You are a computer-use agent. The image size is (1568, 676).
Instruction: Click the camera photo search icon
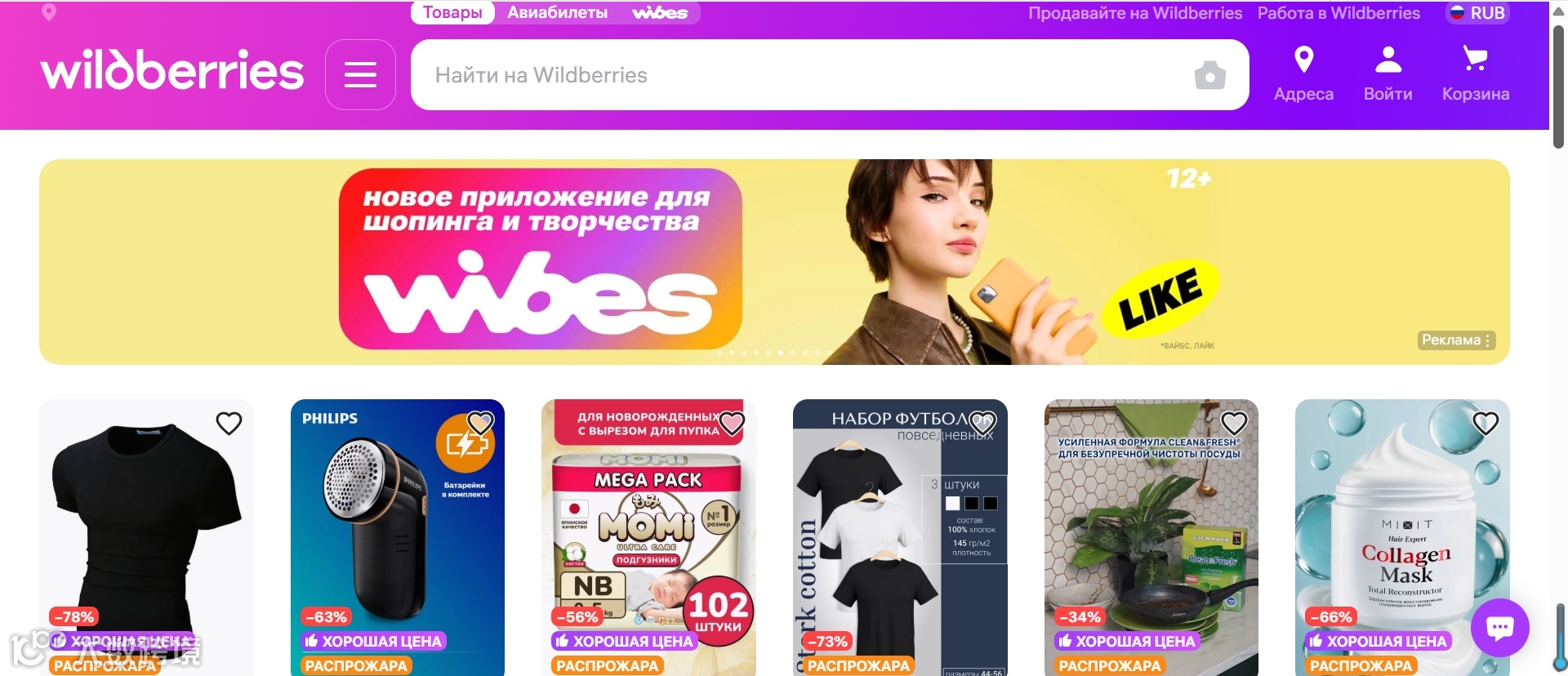tap(1209, 75)
